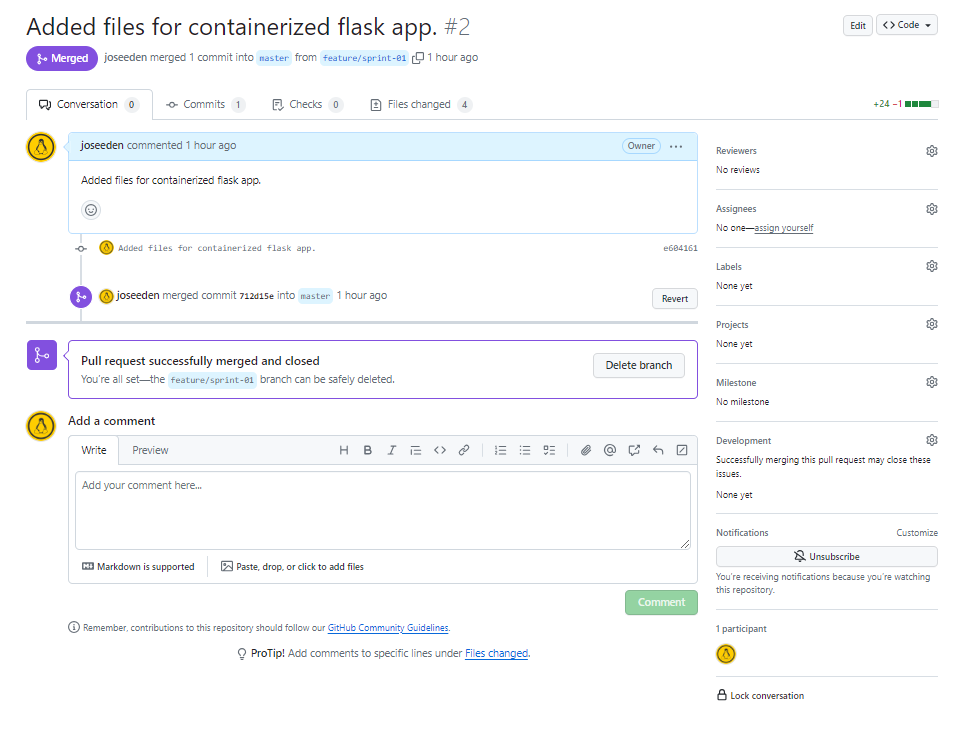964x730 pixels.
Task: Open the GitHub Community Guidelines link
Action: point(388,628)
